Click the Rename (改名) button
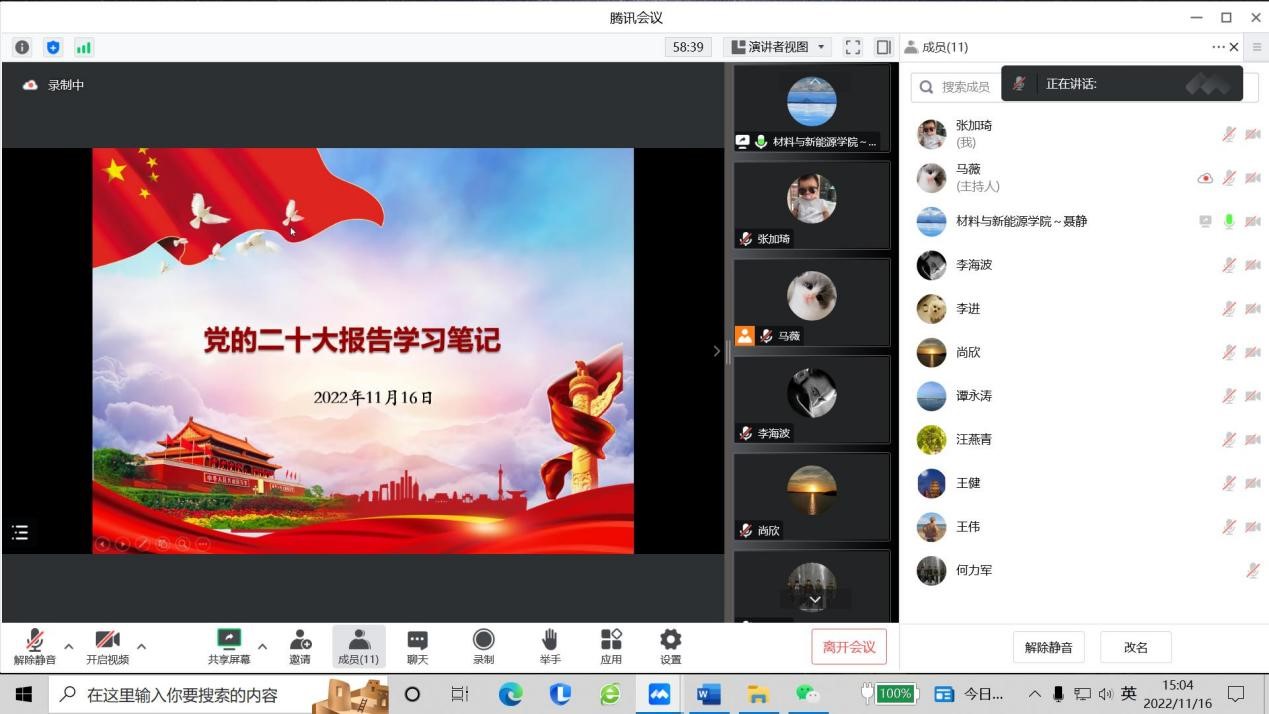Screen dimensions: 1269x714 coord(1135,647)
